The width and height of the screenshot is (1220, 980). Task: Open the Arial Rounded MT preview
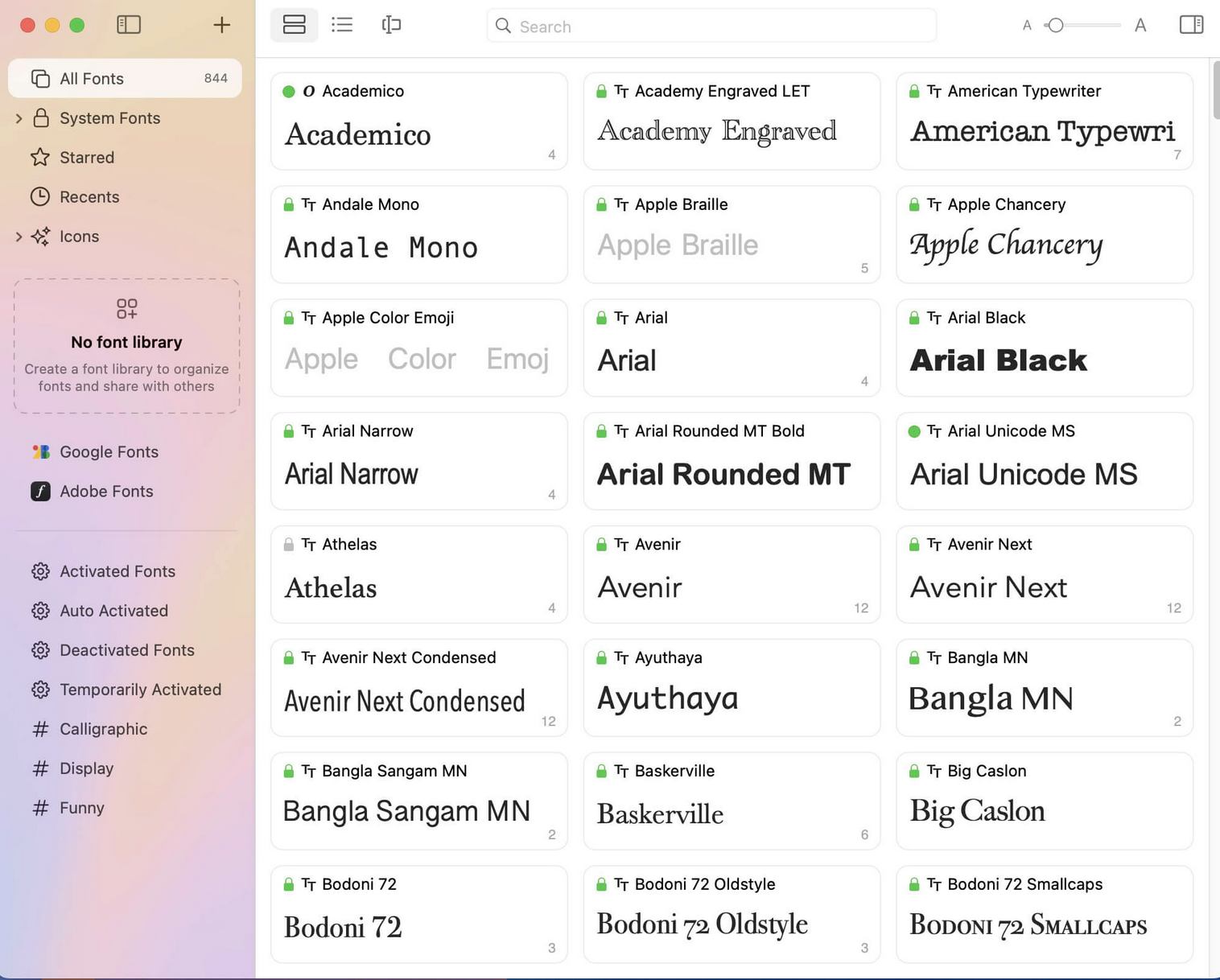click(723, 474)
